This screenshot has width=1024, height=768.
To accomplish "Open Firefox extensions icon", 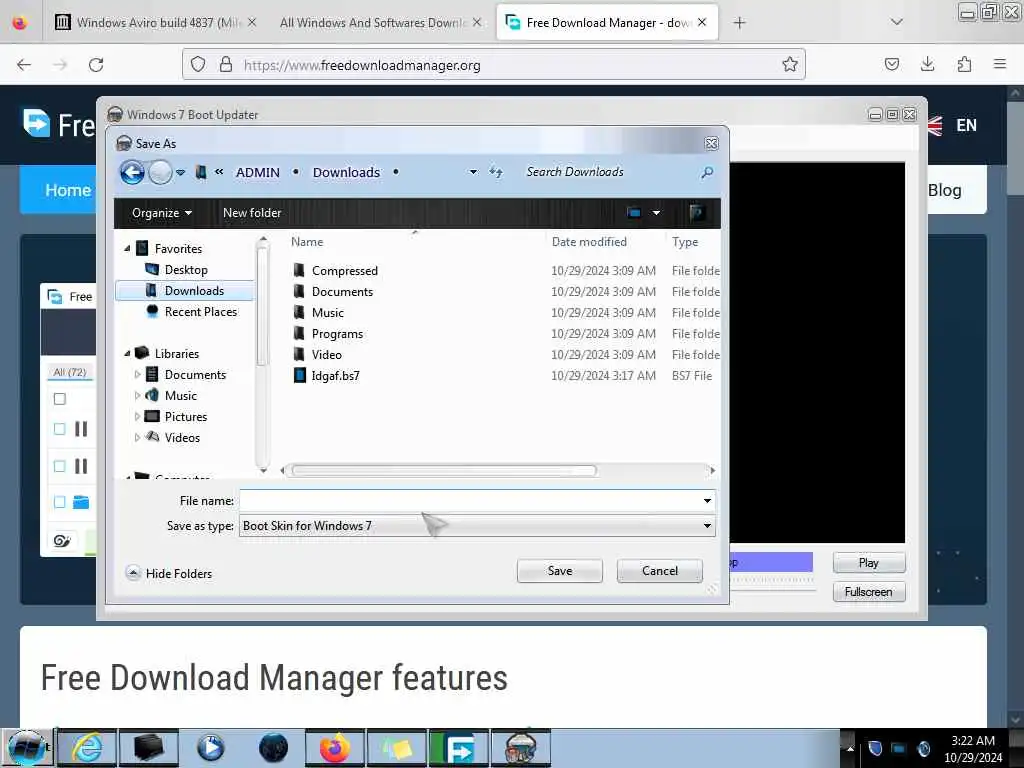I will (964, 64).
